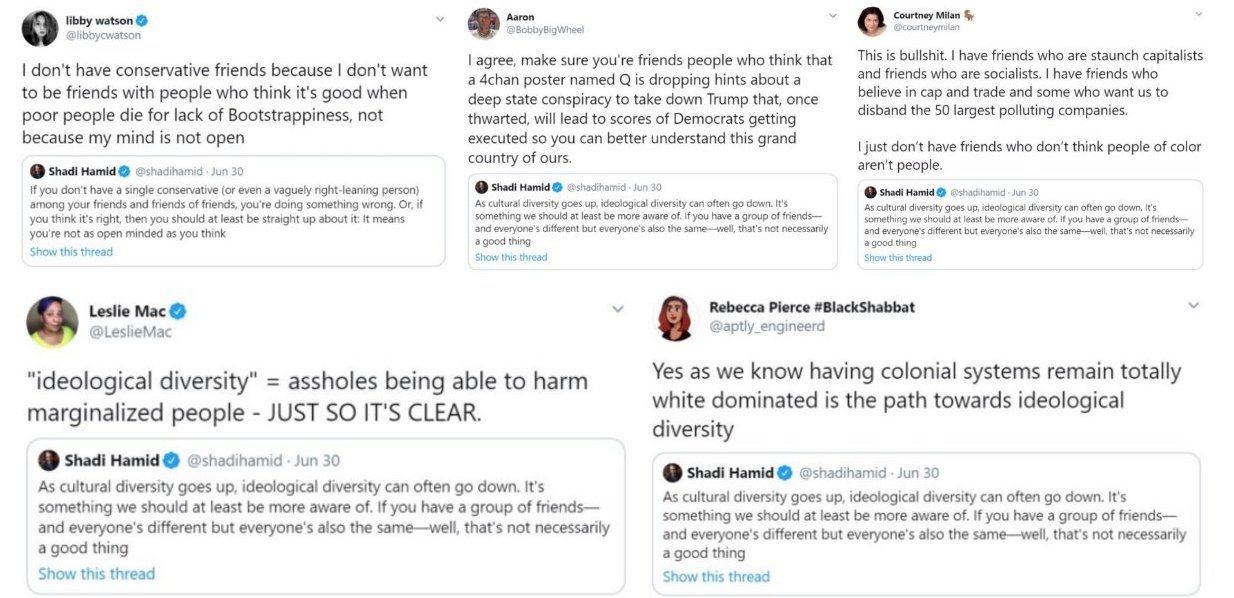Screen dimensions: 1234x598
Task: Show this thread in Aaron's quoted tweet
Action: (x=511, y=257)
